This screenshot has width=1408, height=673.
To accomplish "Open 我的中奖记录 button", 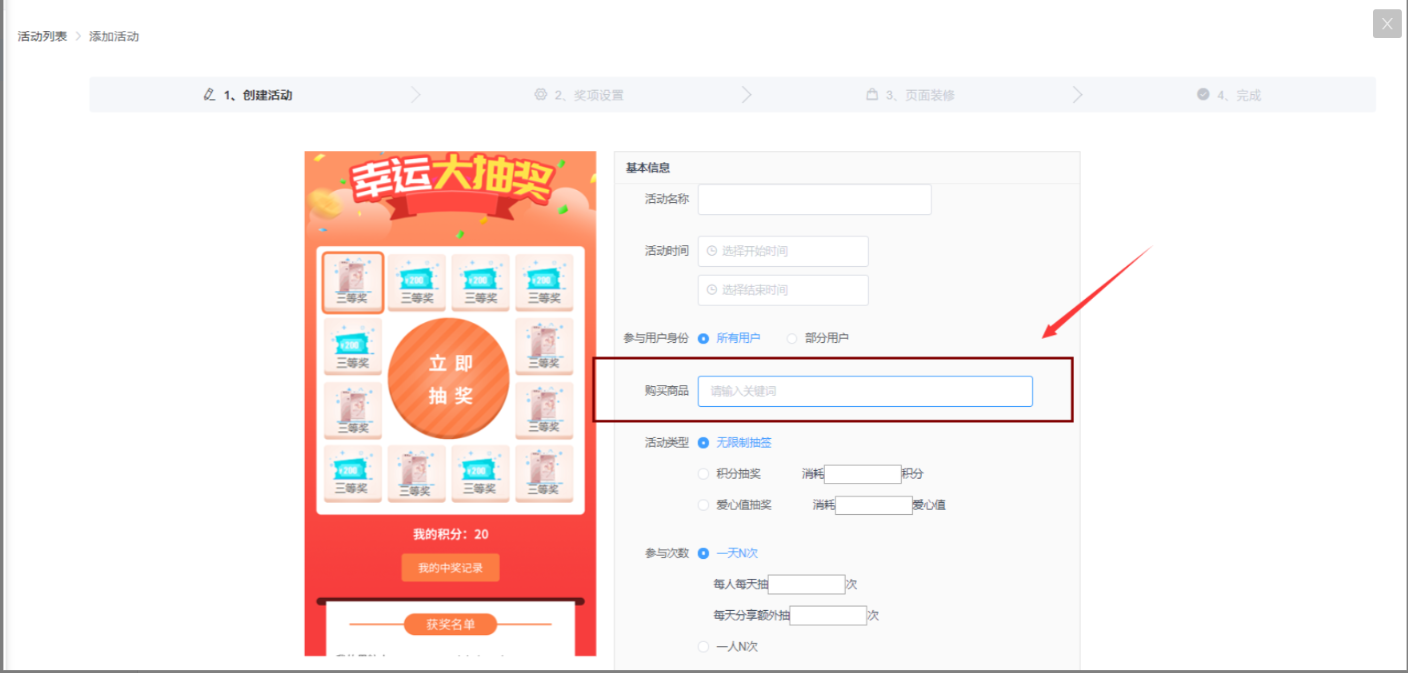I will point(450,568).
